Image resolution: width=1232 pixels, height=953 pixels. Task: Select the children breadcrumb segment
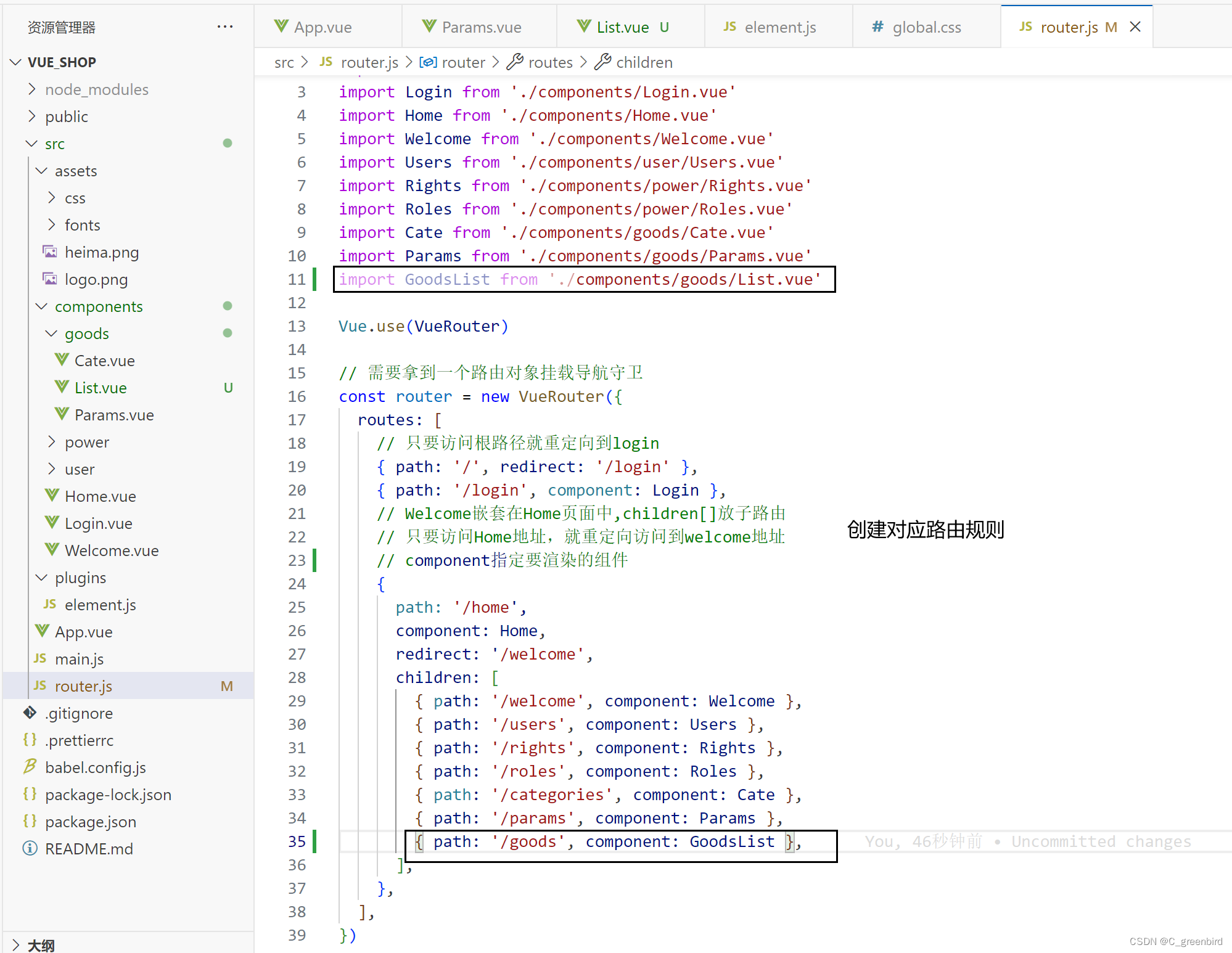point(644,62)
